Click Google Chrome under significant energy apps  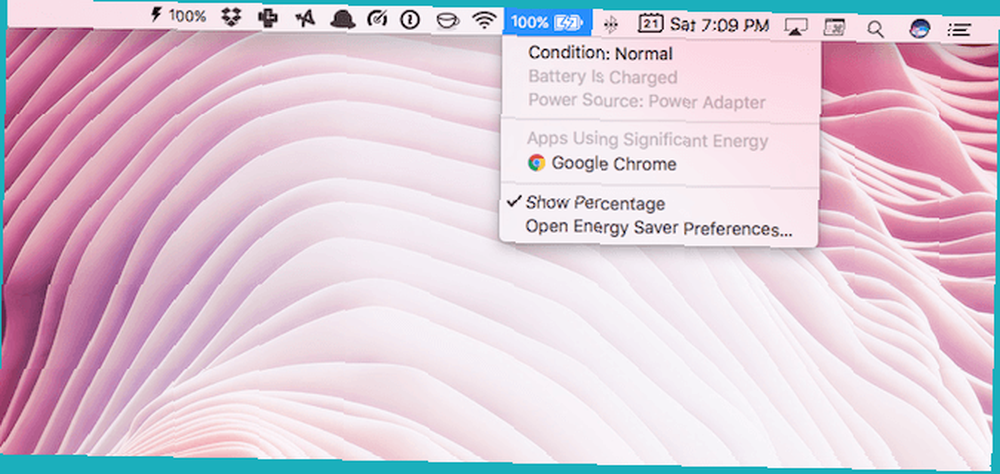(x=602, y=164)
